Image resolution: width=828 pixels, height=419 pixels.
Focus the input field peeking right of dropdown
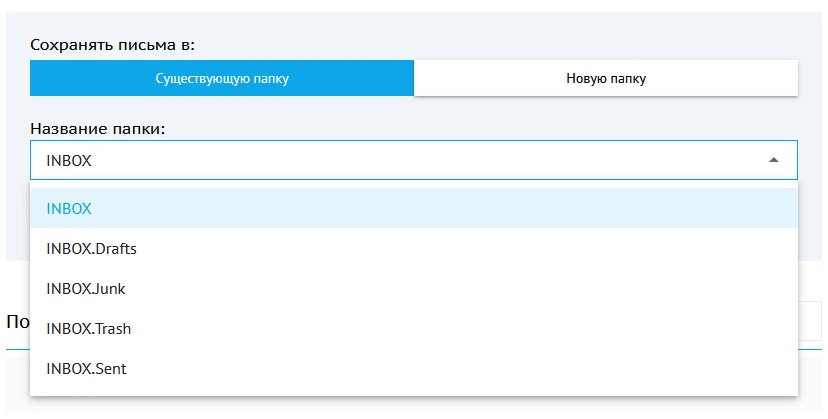[x=811, y=321]
